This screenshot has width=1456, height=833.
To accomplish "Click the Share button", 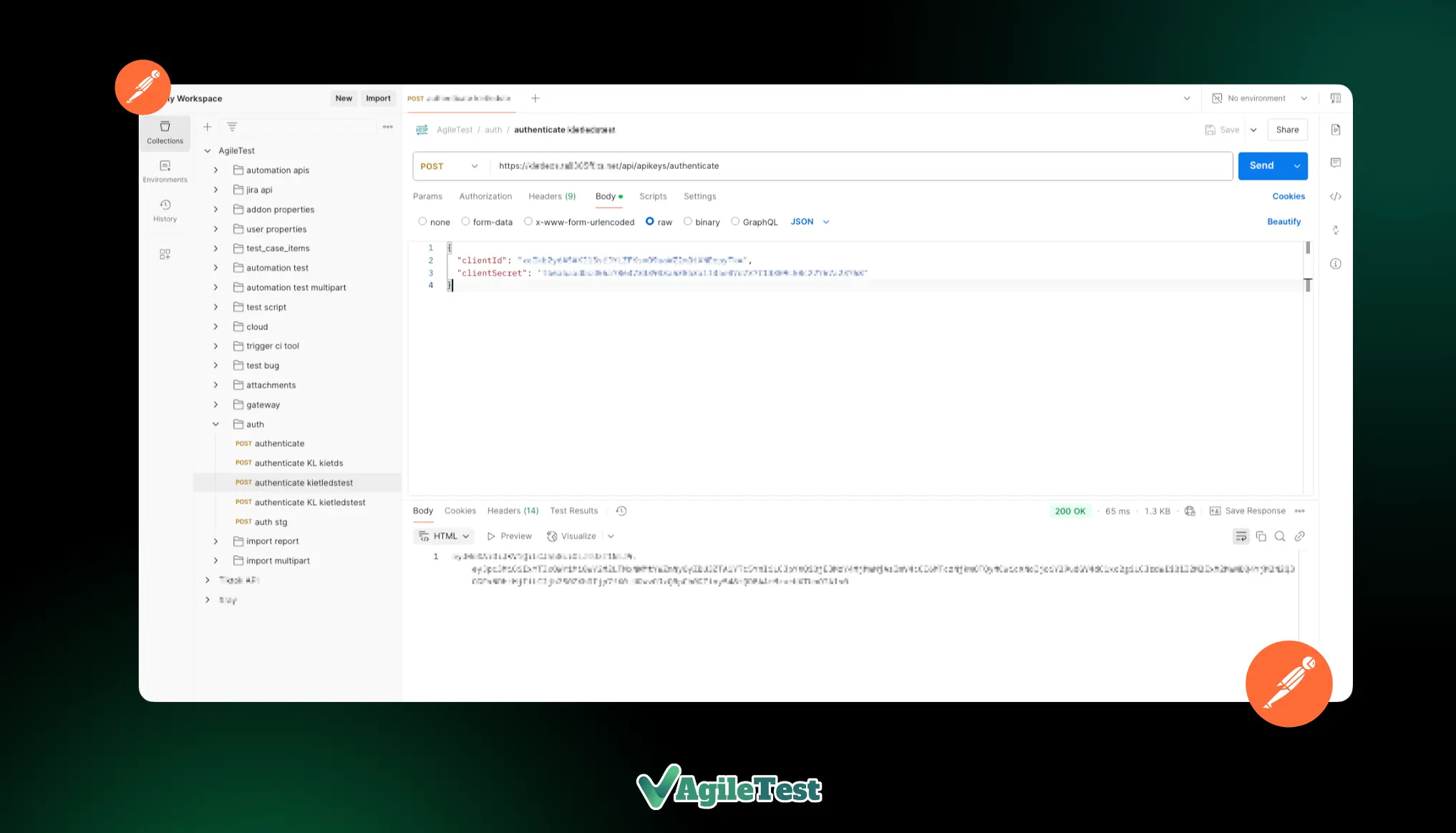I will [x=1288, y=129].
